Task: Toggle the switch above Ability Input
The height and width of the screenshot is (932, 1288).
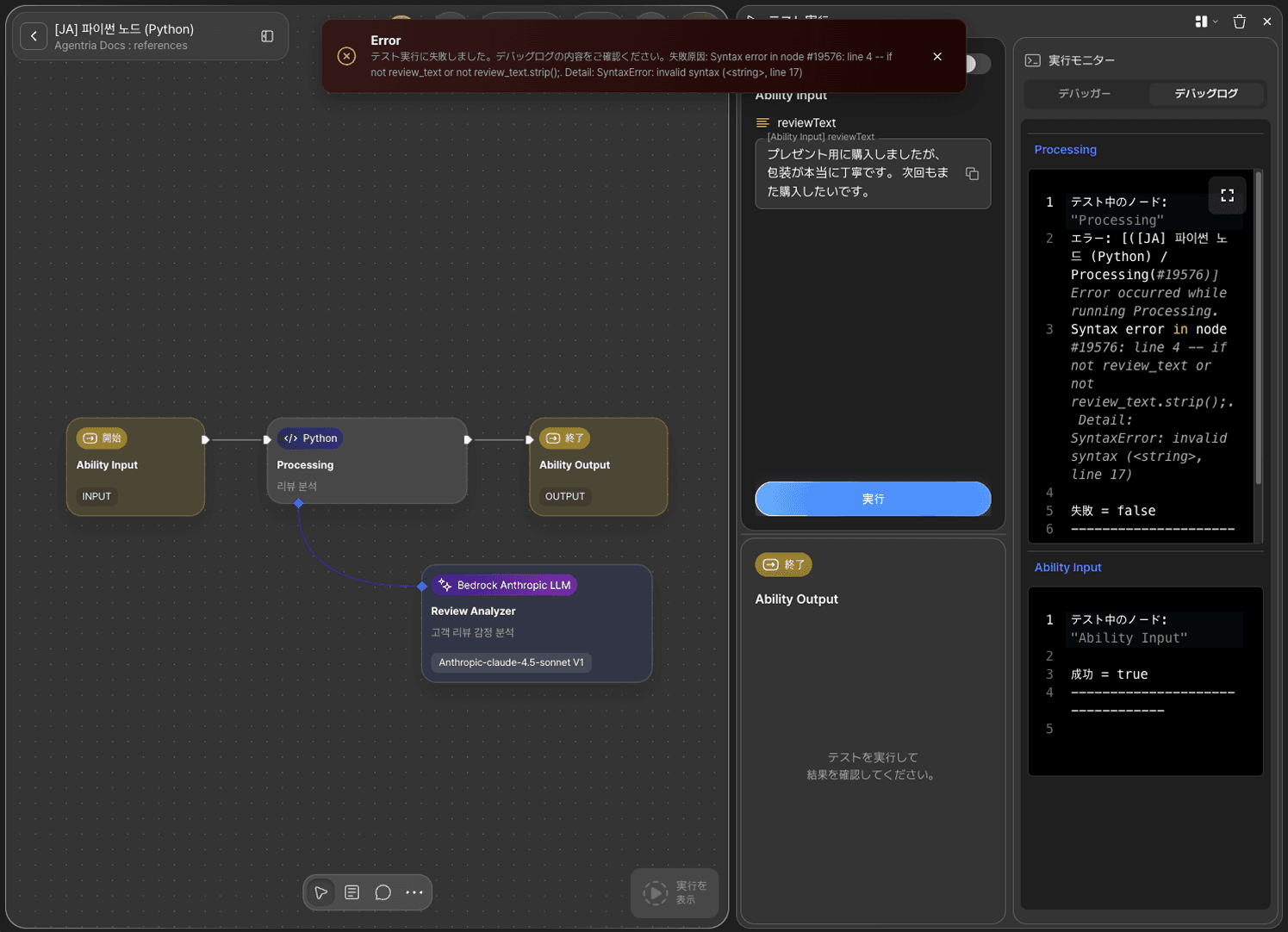Action: pyautogui.click(x=976, y=64)
